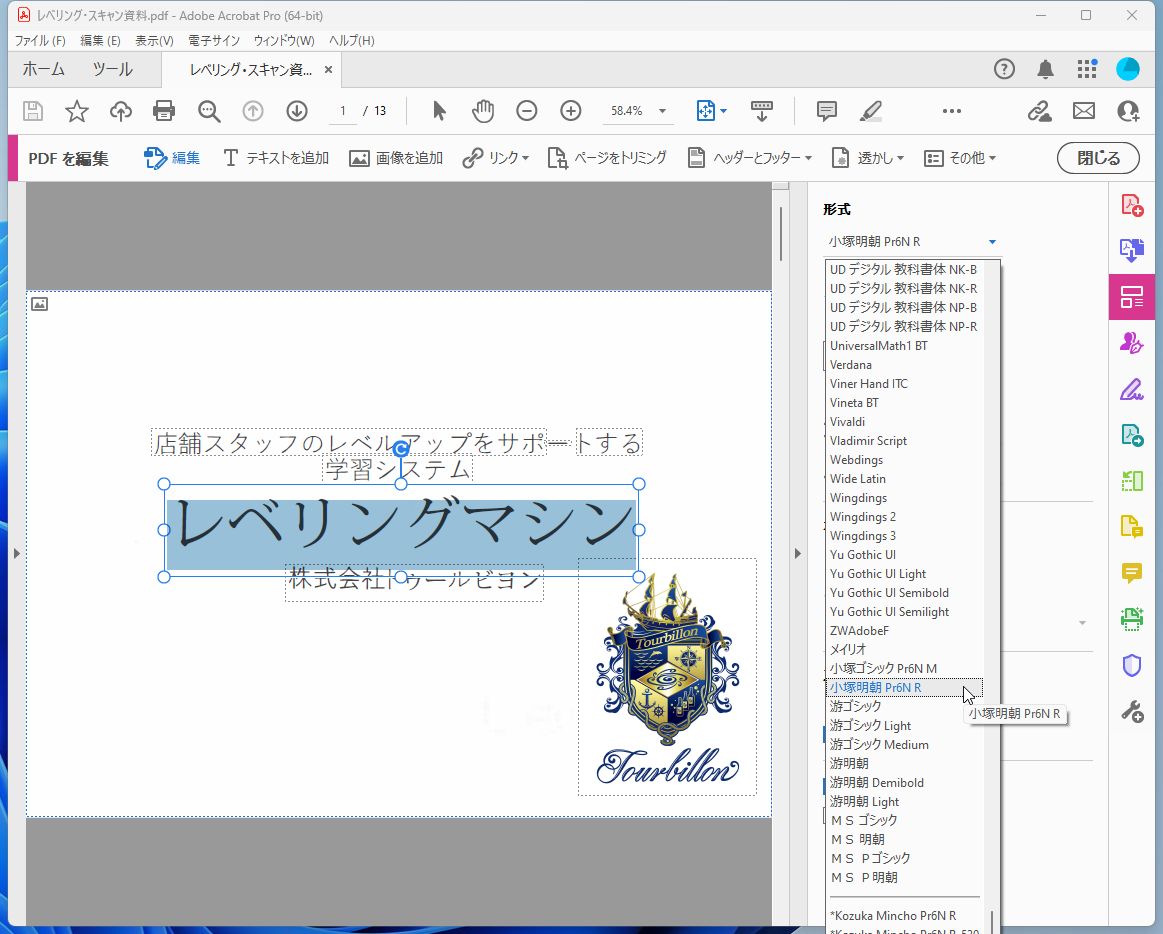The image size is (1163, 934).
Task: Click Add Text button
Action: coord(276,158)
